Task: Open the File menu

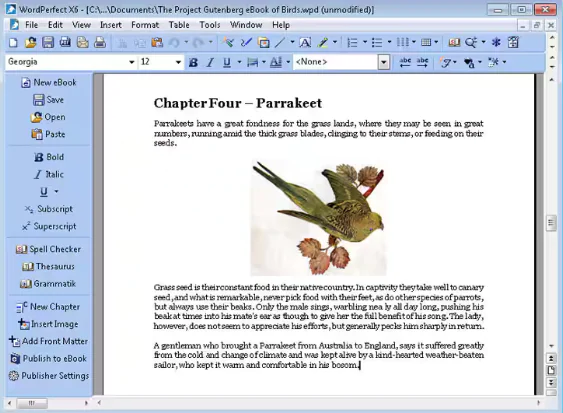Action: [x=31, y=25]
